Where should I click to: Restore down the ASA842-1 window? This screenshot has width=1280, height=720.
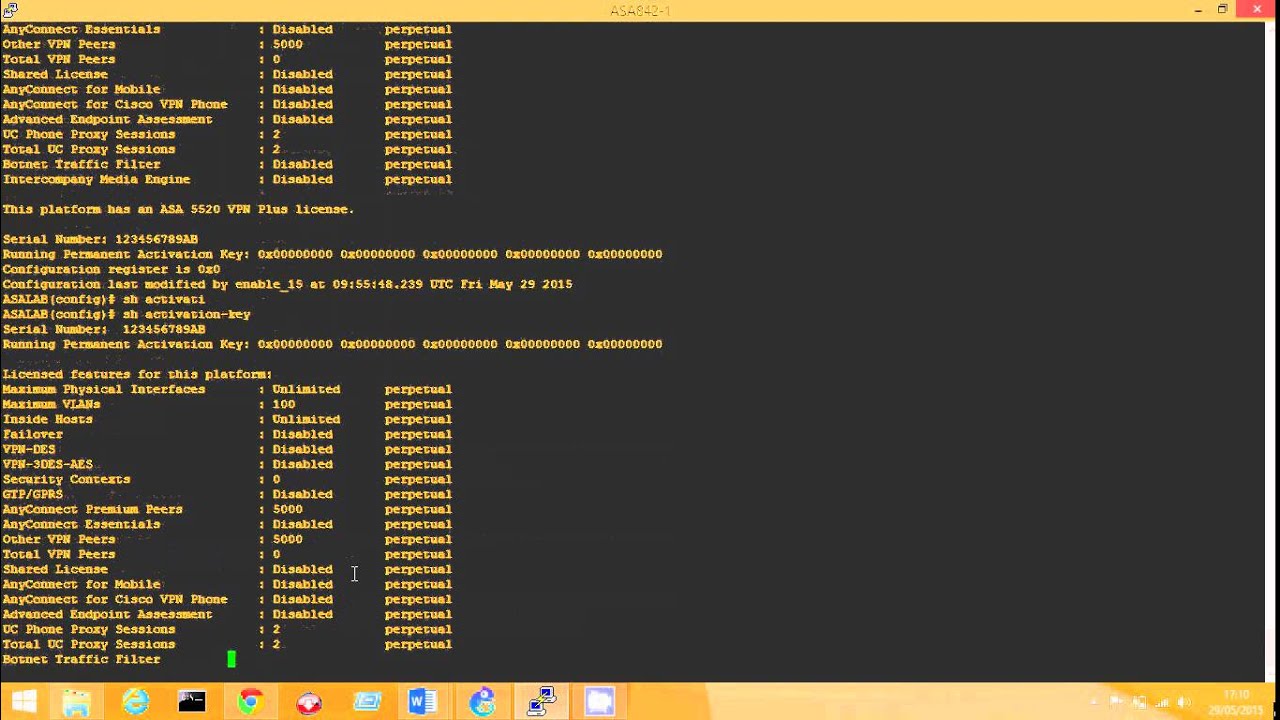coord(1222,9)
